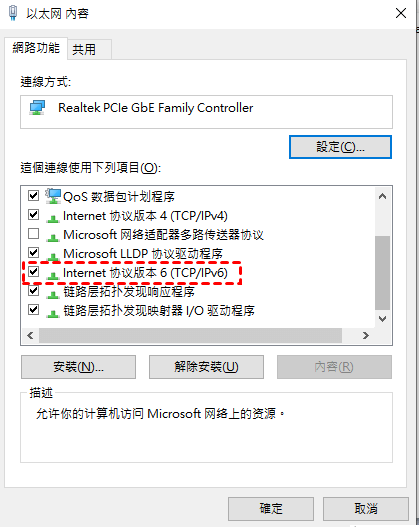Select the 链路层拓扑发现映射器 I/O 驱动程序 item
The height and width of the screenshot is (527, 419).
(x=159, y=311)
